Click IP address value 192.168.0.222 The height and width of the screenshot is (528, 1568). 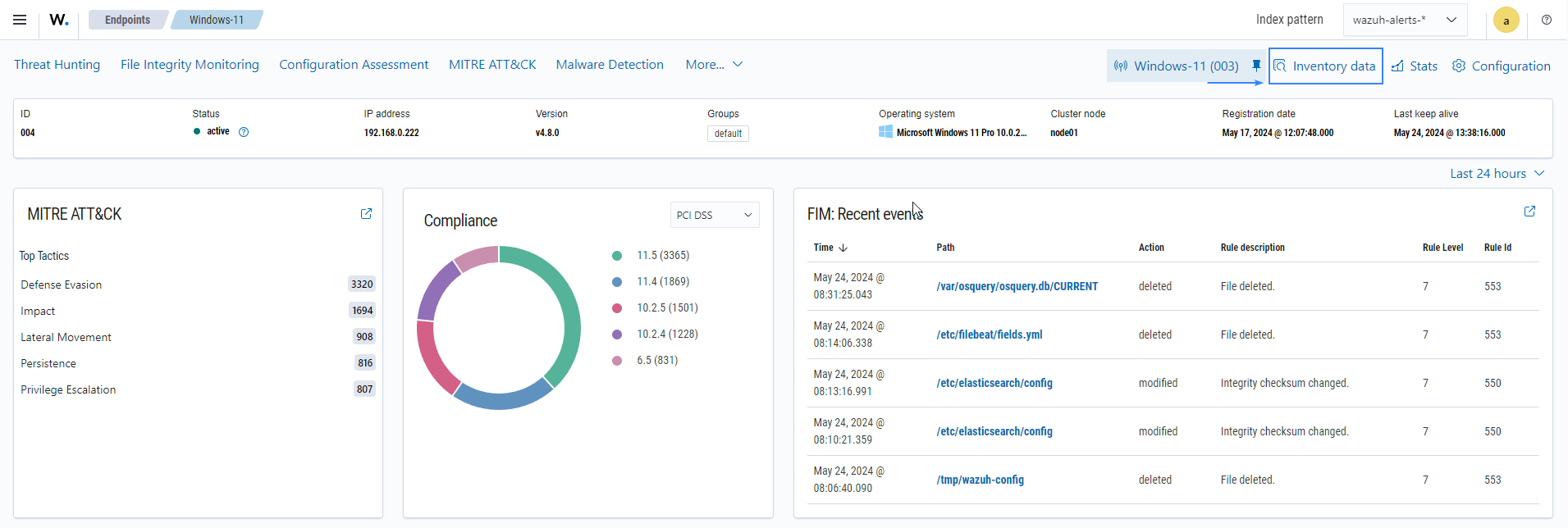click(391, 133)
